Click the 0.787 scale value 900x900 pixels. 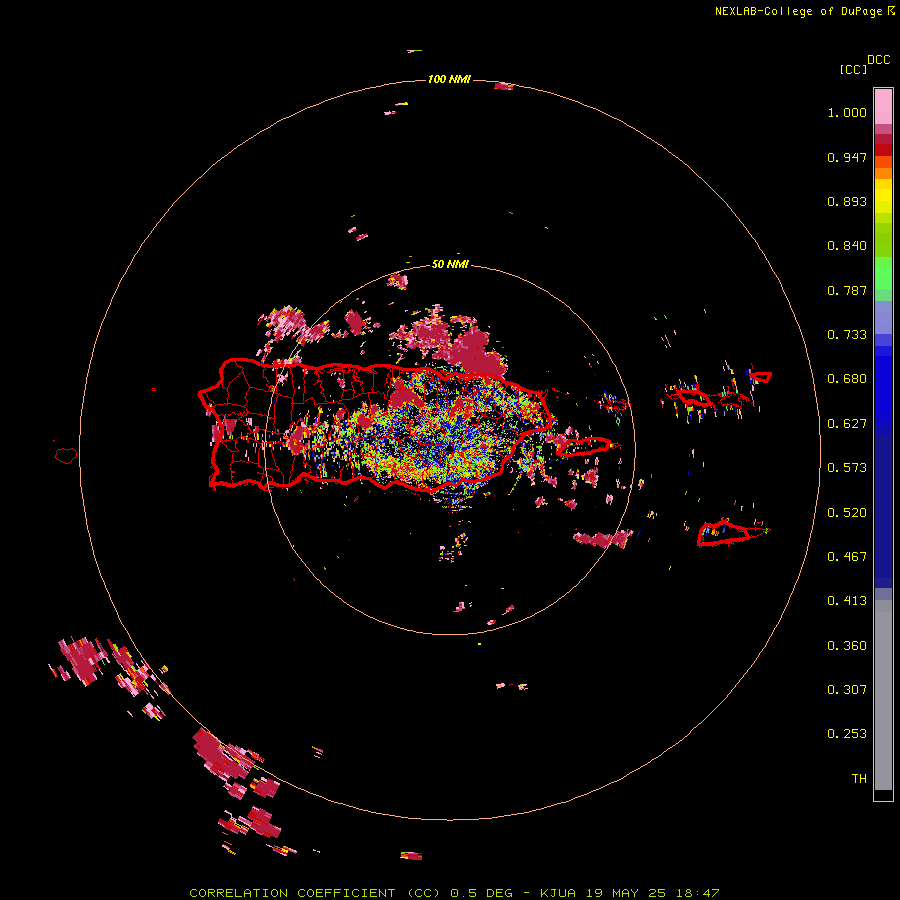(847, 290)
